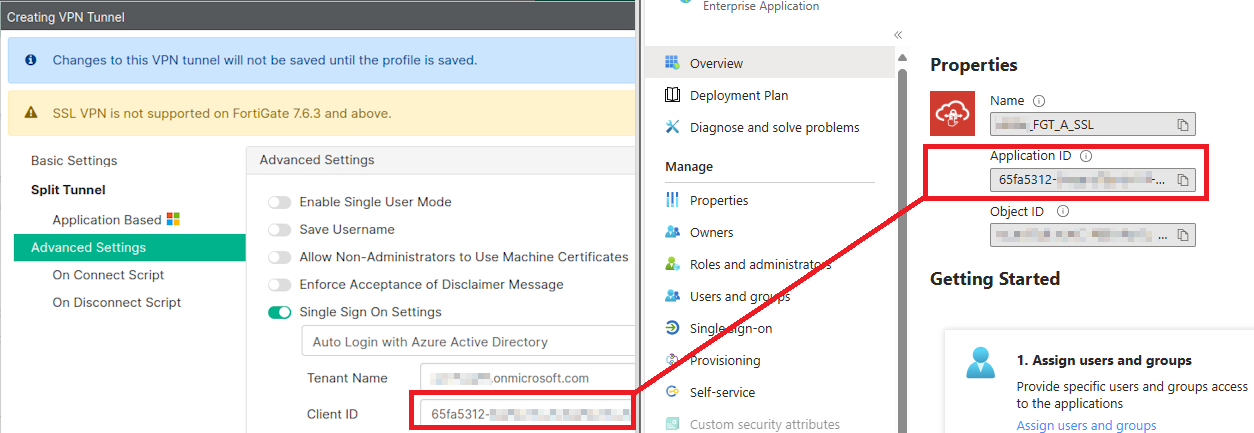Copy the Object ID value
The height and width of the screenshot is (433, 1254).
point(1182,235)
